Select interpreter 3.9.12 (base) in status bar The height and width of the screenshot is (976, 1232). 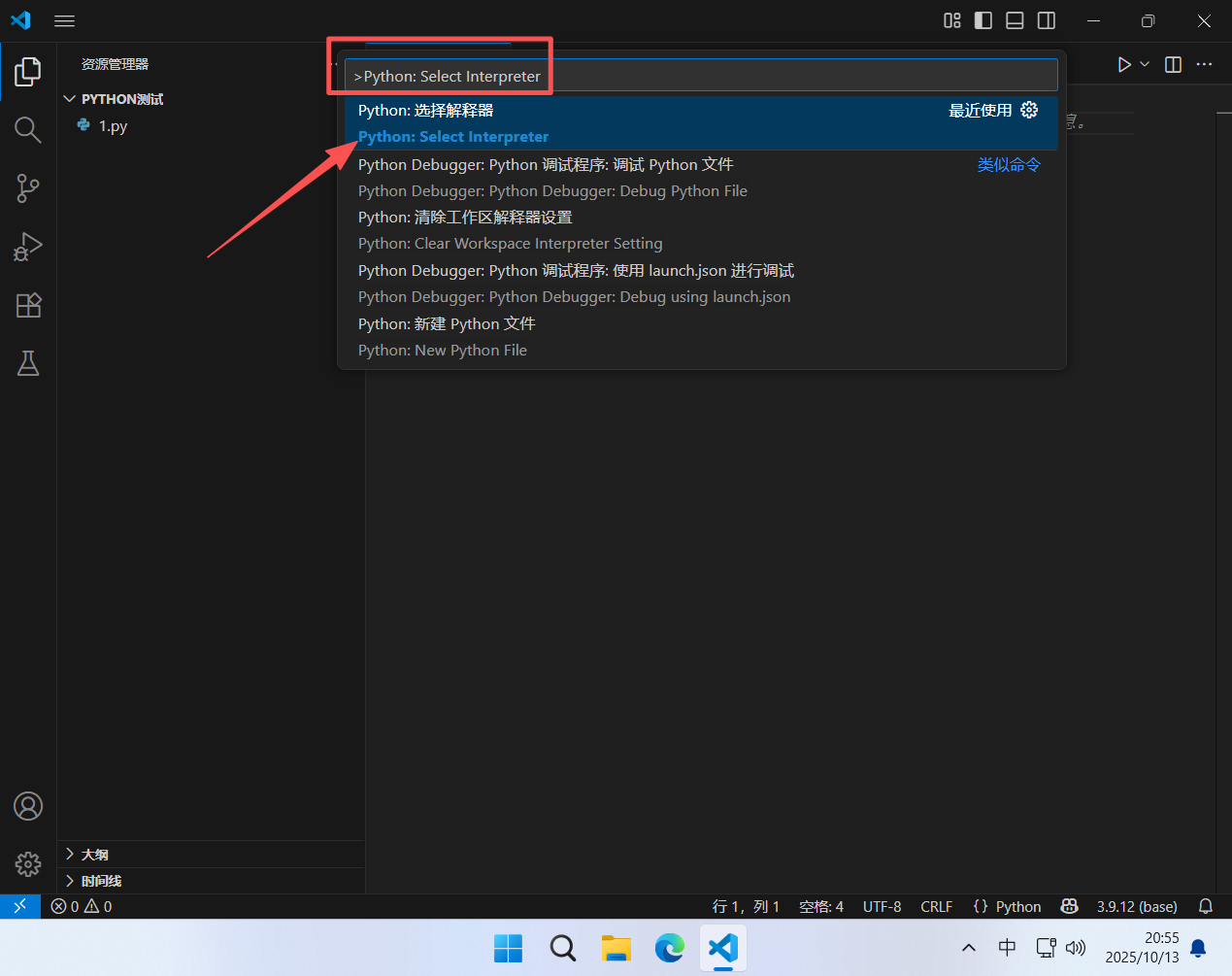pyautogui.click(x=1137, y=906)
